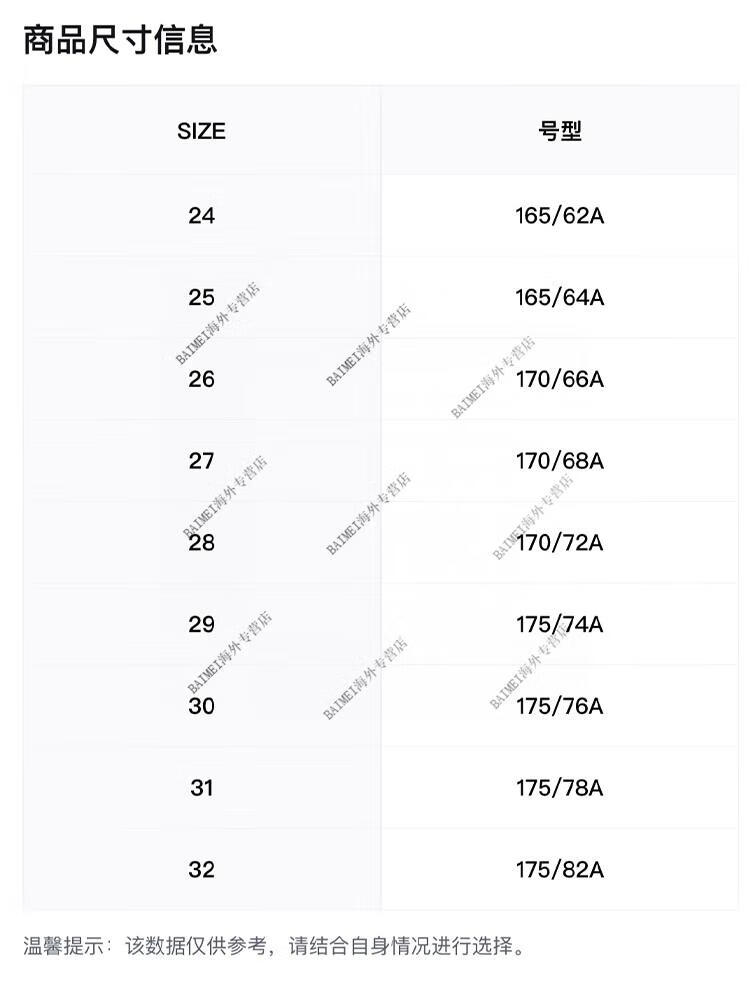
Task: Click the 175/82A value
Action: (x=560, y=869)
